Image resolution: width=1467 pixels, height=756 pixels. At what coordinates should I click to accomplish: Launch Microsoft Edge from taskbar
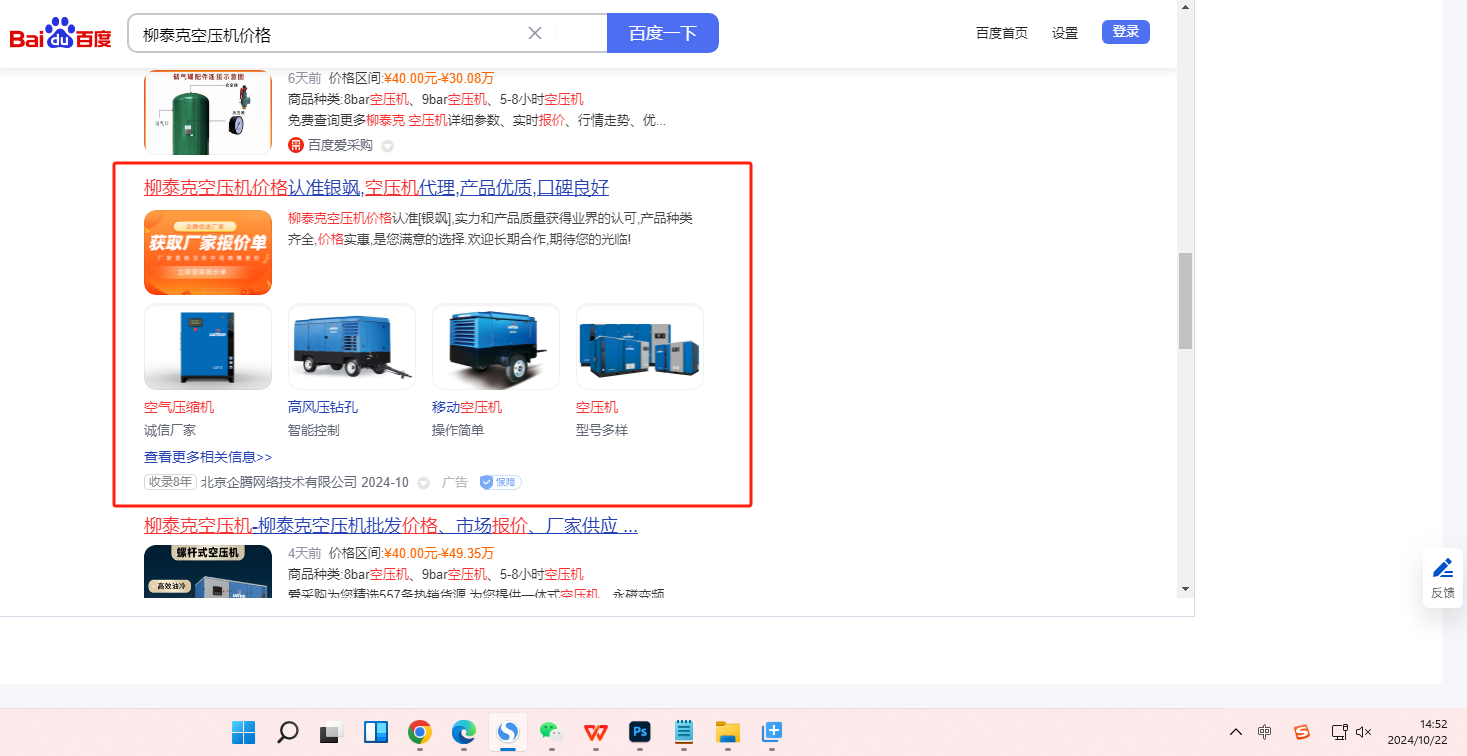point(463,732)
